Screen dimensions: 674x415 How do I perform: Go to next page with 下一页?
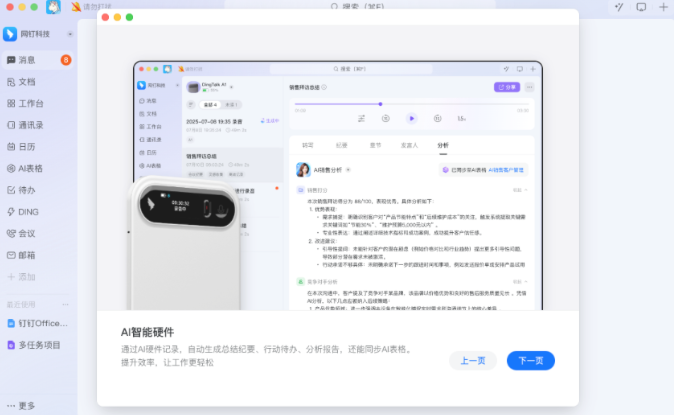(531, 360)
